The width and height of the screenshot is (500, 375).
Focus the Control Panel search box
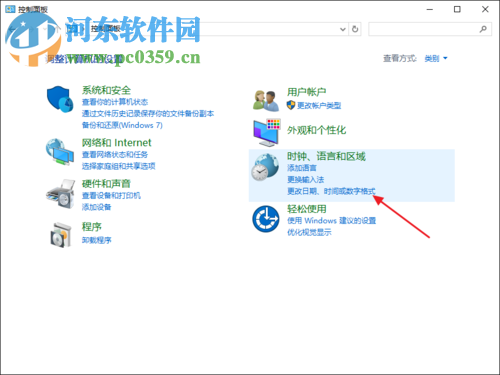[430, 29]
